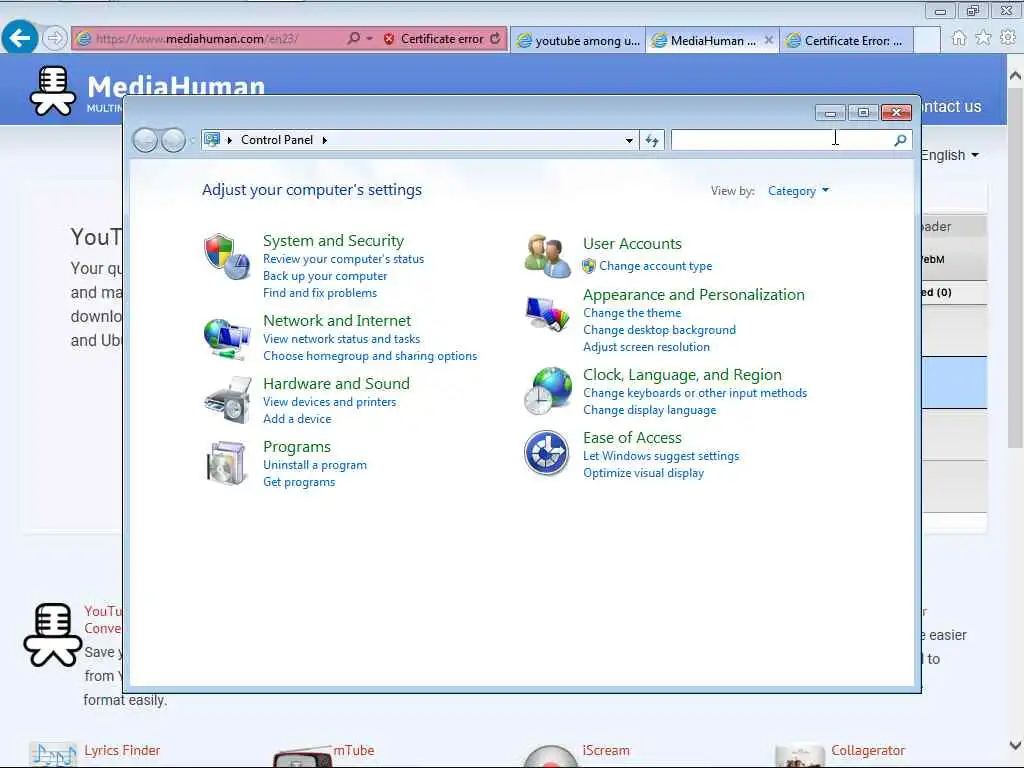
Task: Switch to the youtube among us tab
Action: pos(578,40)
